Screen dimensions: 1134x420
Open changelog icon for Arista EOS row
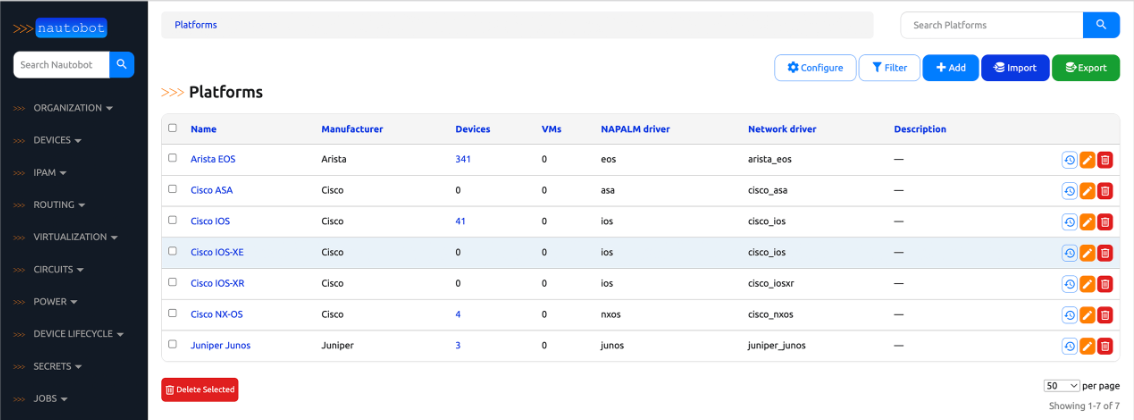tap(1069, 160)
